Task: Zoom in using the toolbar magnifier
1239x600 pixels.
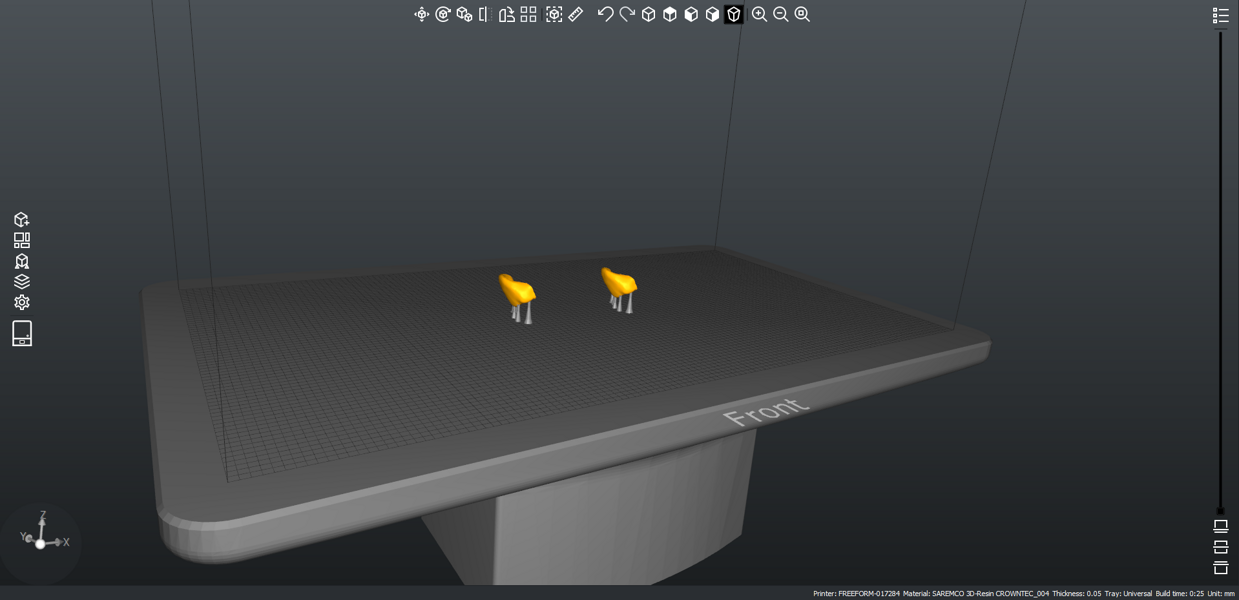Action: coord(759,14)
